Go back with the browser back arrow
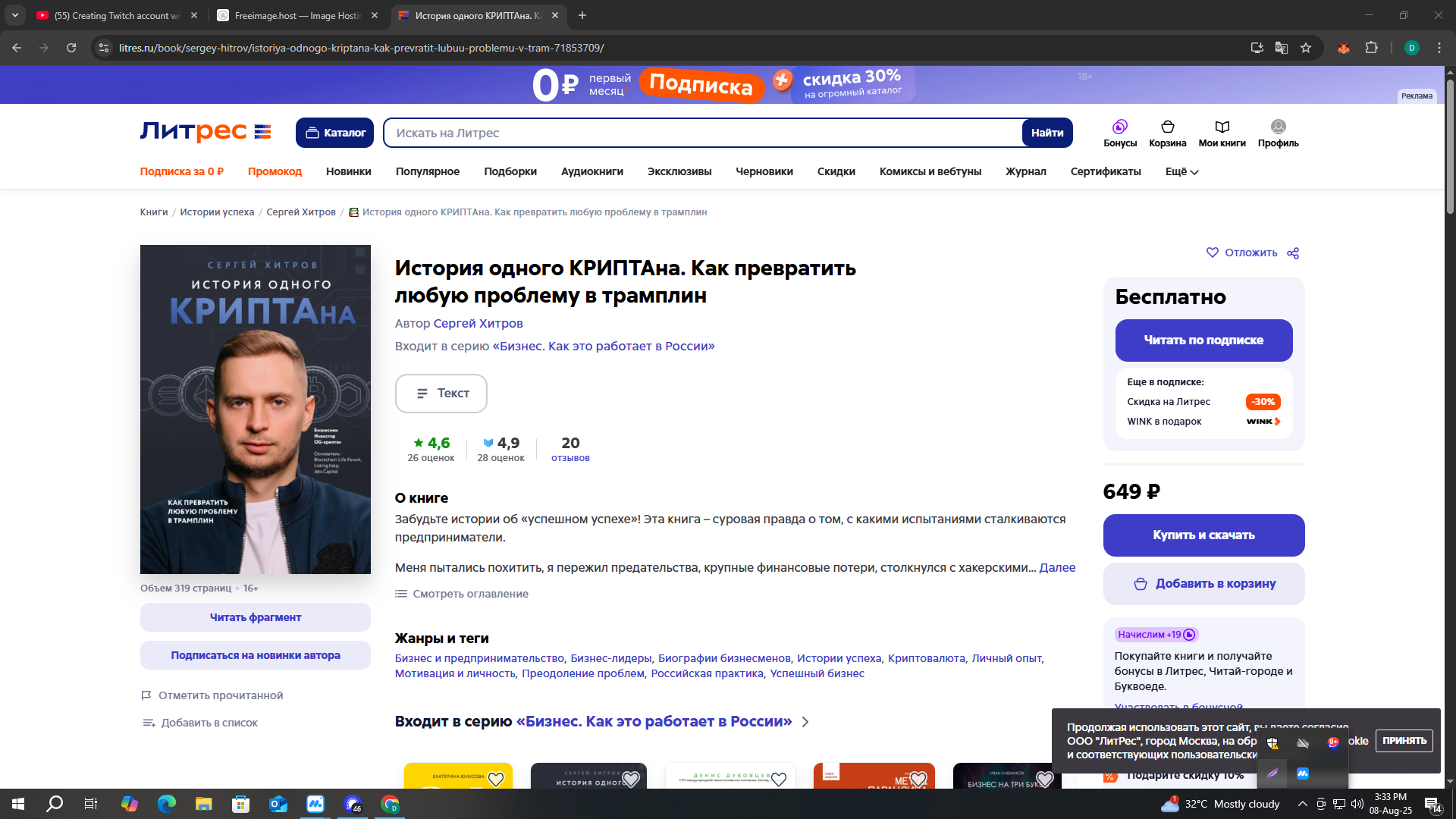 [x=17, y=48]
